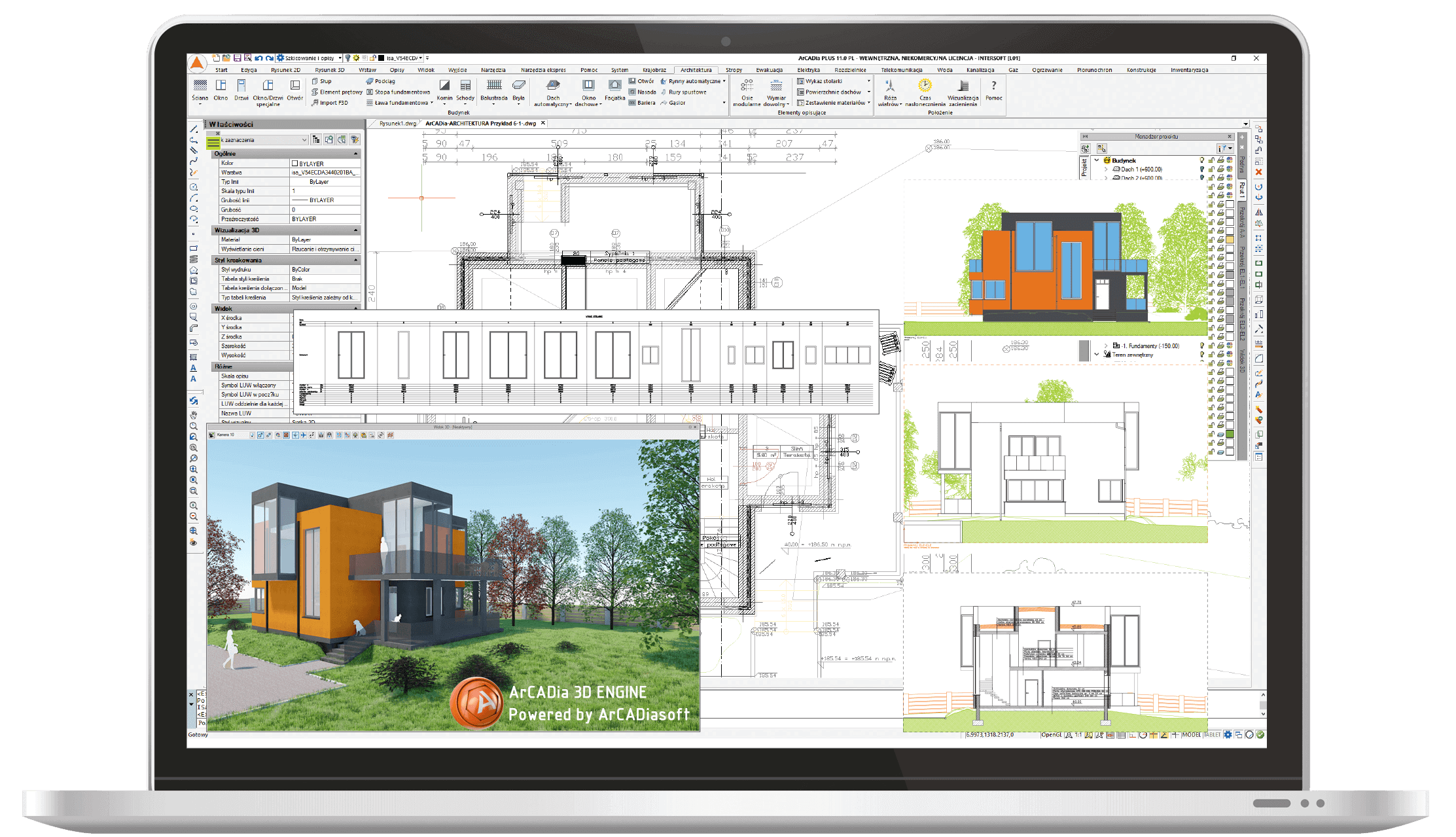The image size is (1456, 837).
Task: Toggle visibility bulb for Dach 1
Action: point(1201,169)
